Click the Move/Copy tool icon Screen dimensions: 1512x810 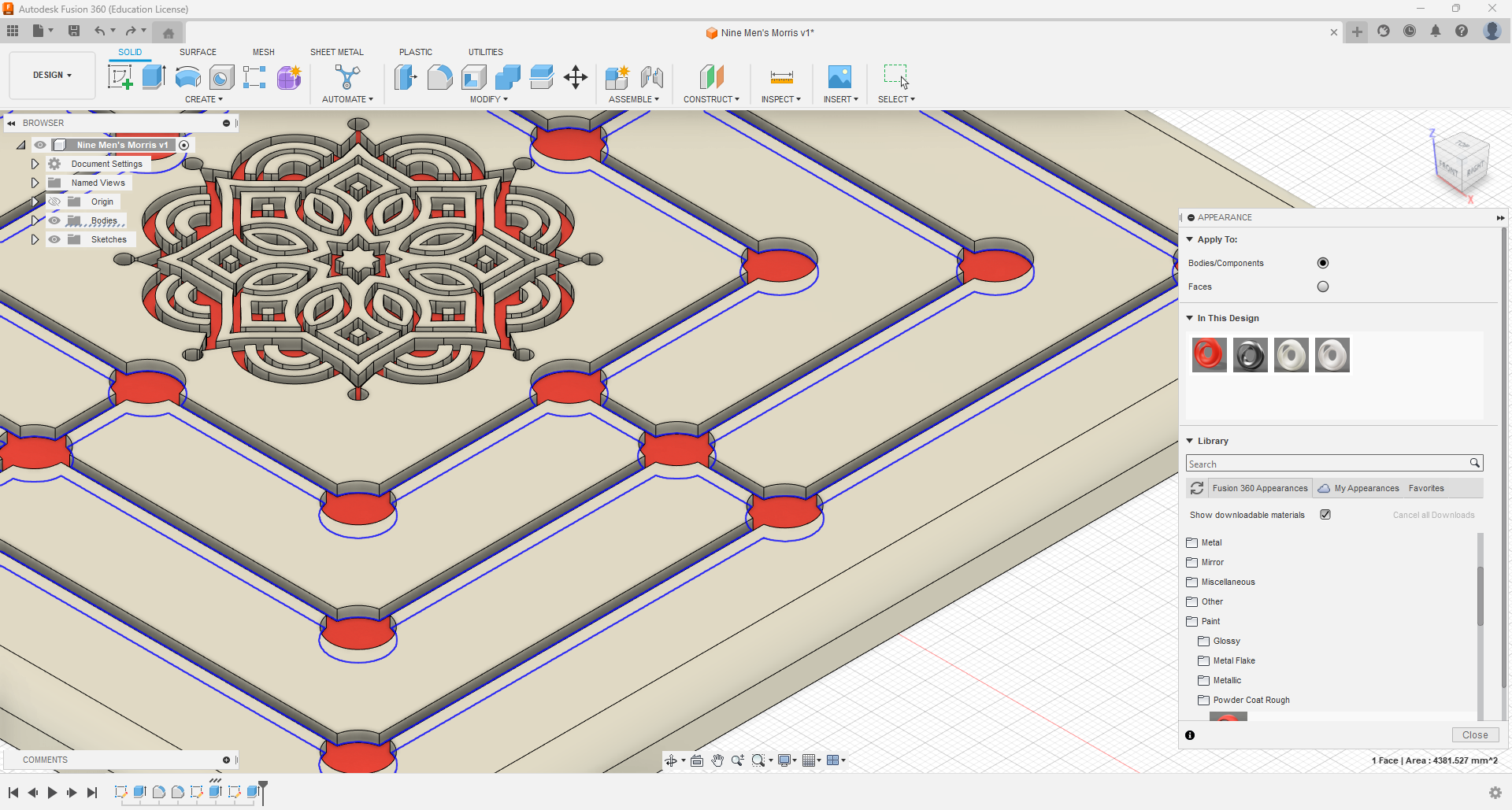point(576,77)
